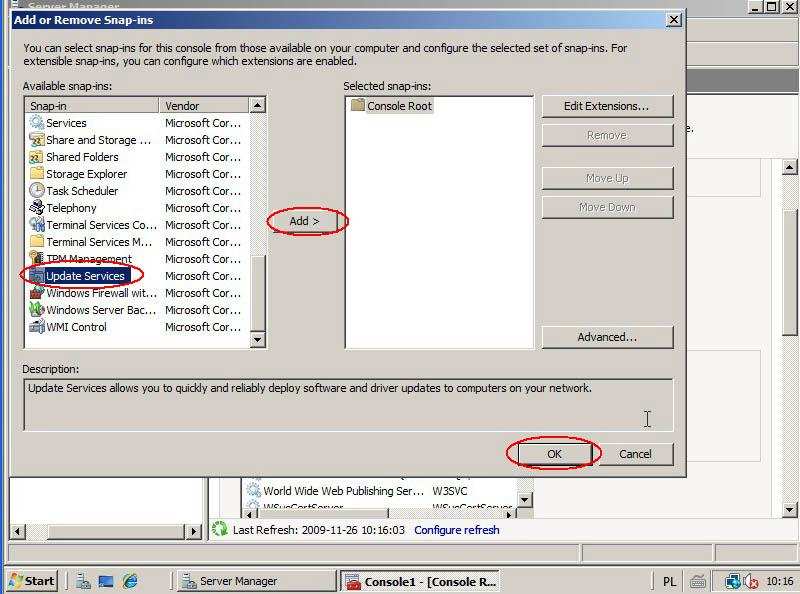Image resolution: width=800 pixels, height=594 pixels.
Task: Click the Configure refresh link
Action: coord(457,530)
